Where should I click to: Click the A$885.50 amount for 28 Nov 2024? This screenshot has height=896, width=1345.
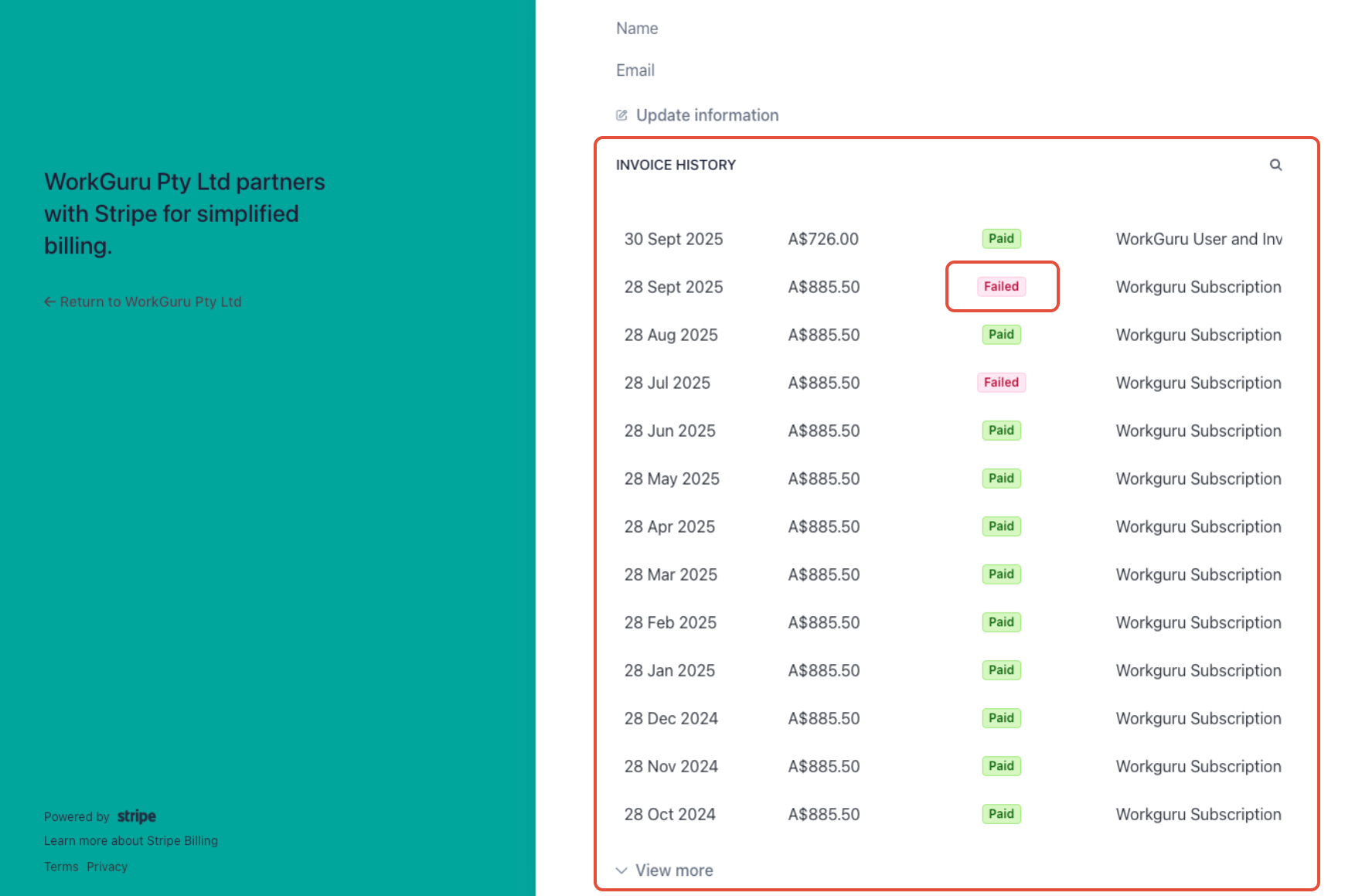(824, 766)
